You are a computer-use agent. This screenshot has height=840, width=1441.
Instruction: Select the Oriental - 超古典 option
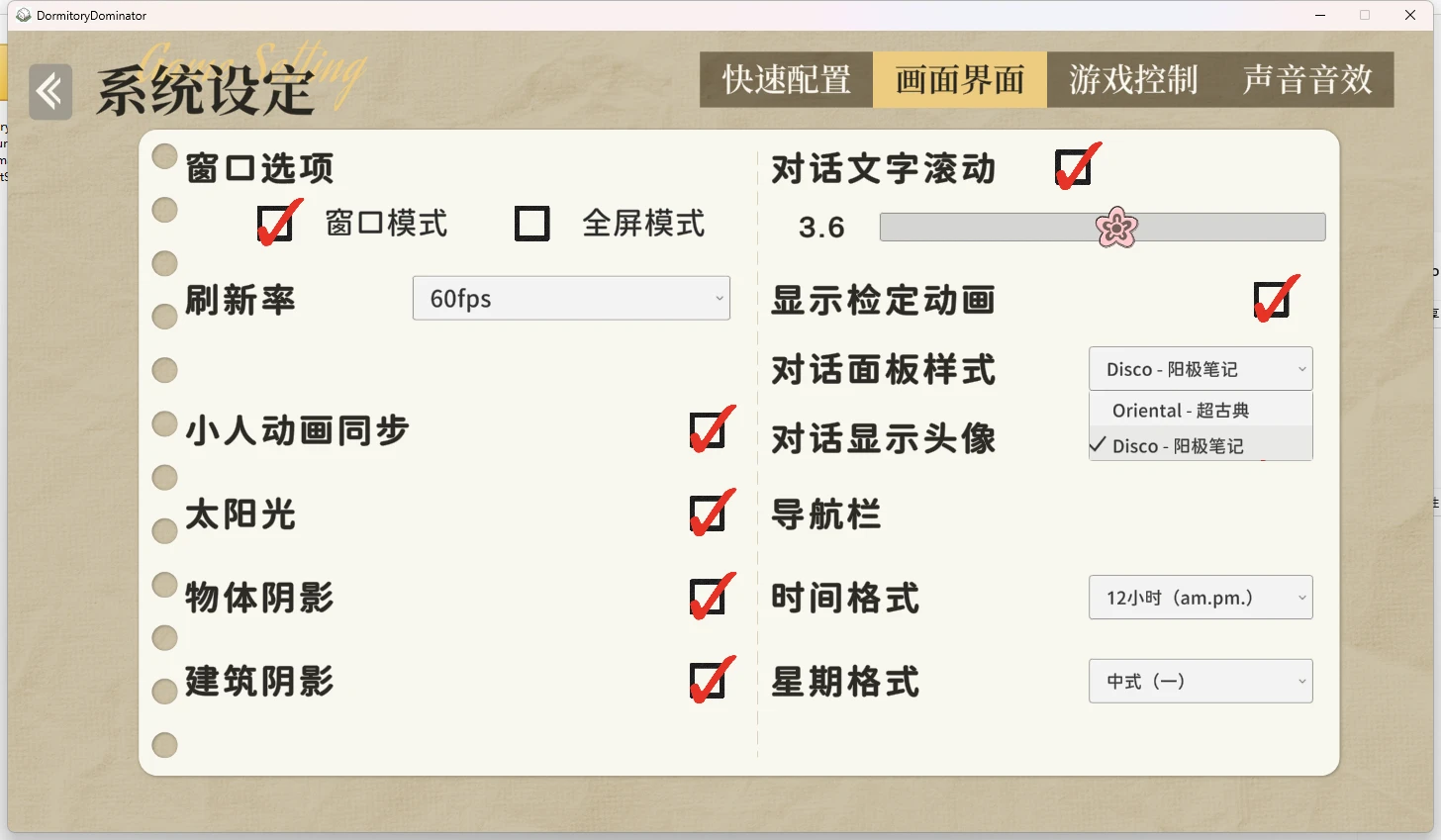click(x=1181, y=410)
